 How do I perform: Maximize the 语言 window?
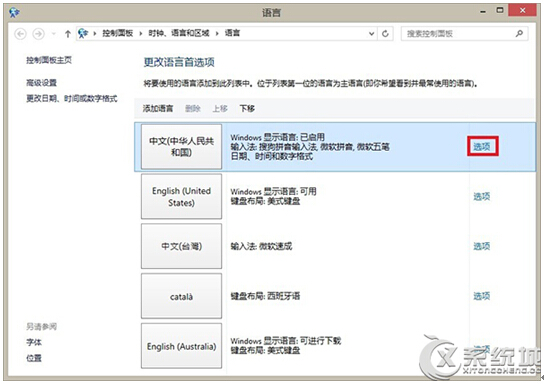coord(500,10)
